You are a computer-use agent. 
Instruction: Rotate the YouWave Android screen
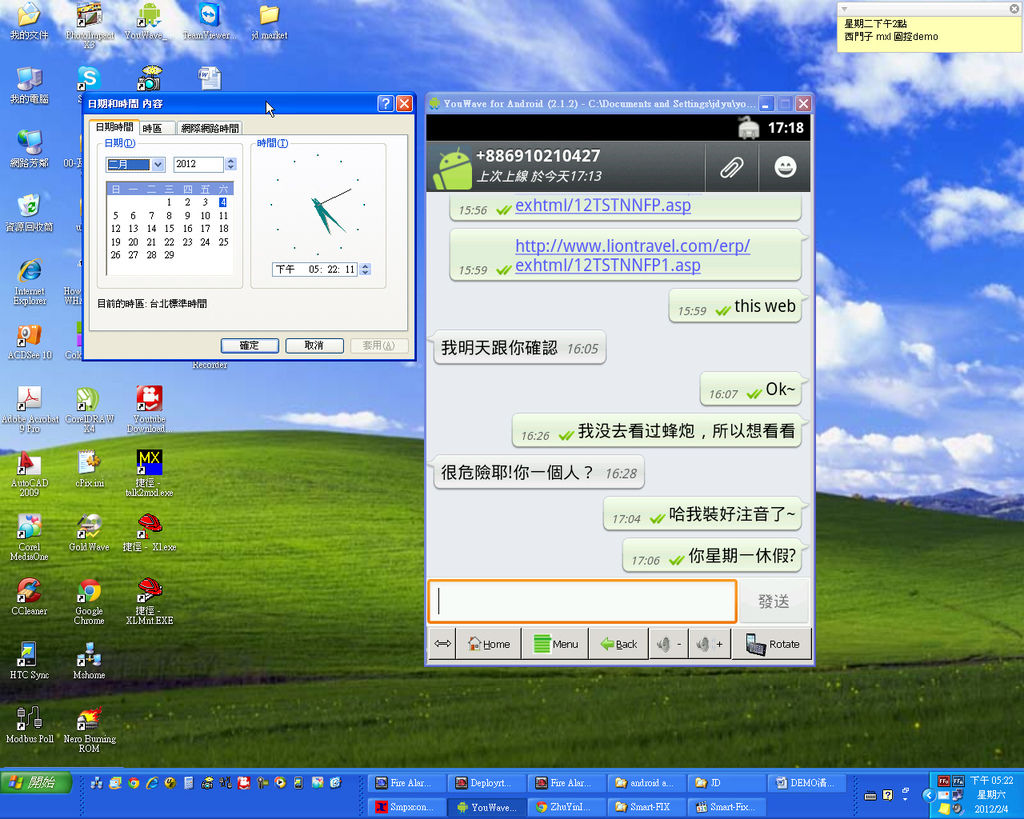point(772,644)
